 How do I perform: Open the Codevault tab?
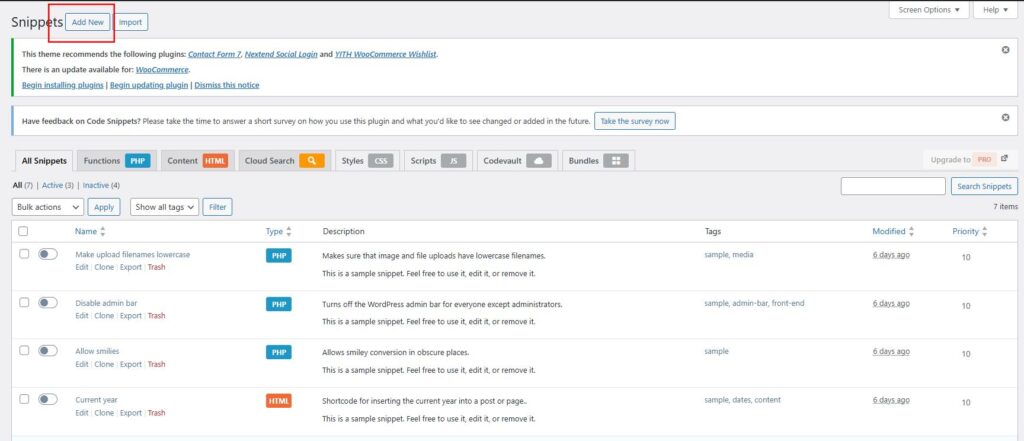tap(518, 161)
